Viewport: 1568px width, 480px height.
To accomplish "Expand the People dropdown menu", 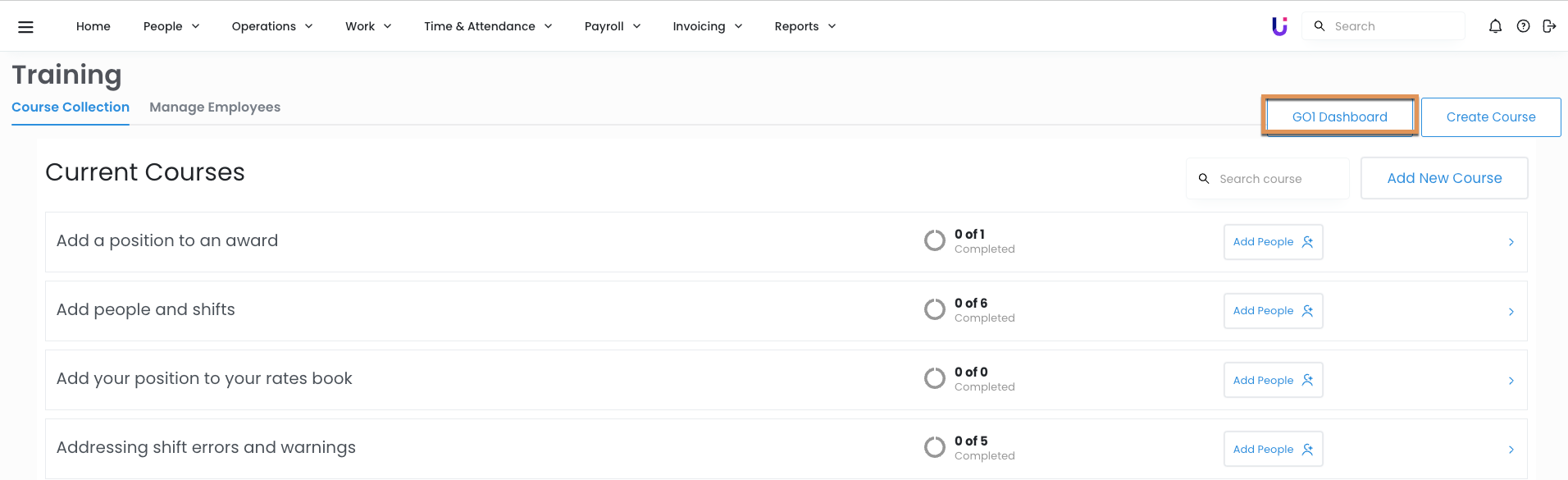I will 171,26.
